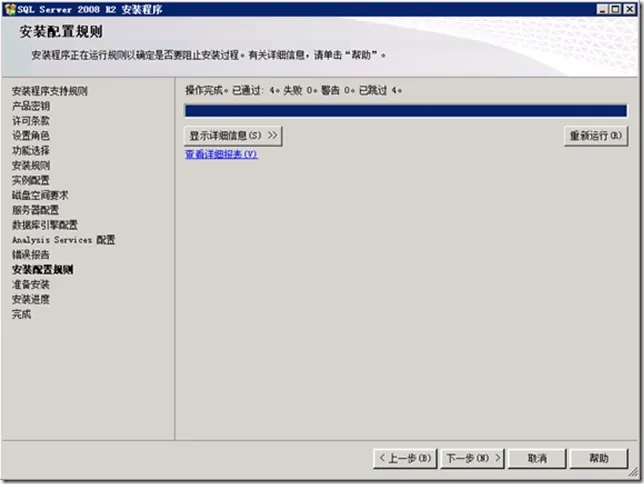The height and width of the screenshot is (484, 644).
Task: Select the 磁盘空间要求 step
Action: pyautogui.click(x=40, y=195)
